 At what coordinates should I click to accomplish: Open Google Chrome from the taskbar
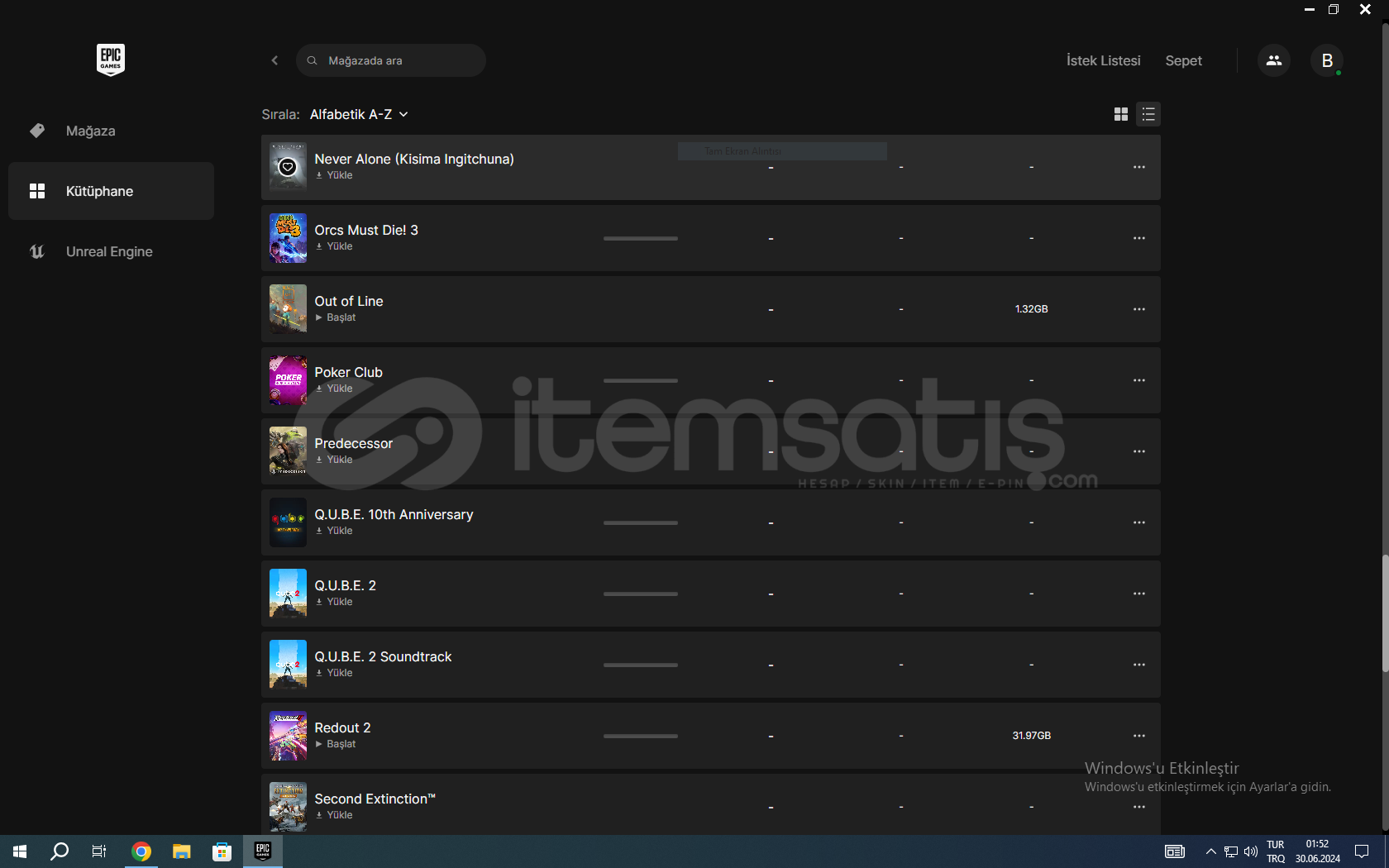pos(141,851)
